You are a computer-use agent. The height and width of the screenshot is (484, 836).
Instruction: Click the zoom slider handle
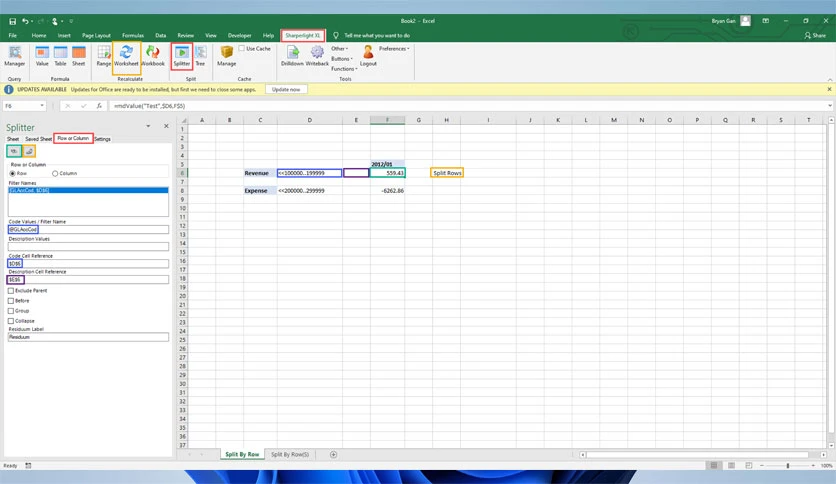point(787,466)
